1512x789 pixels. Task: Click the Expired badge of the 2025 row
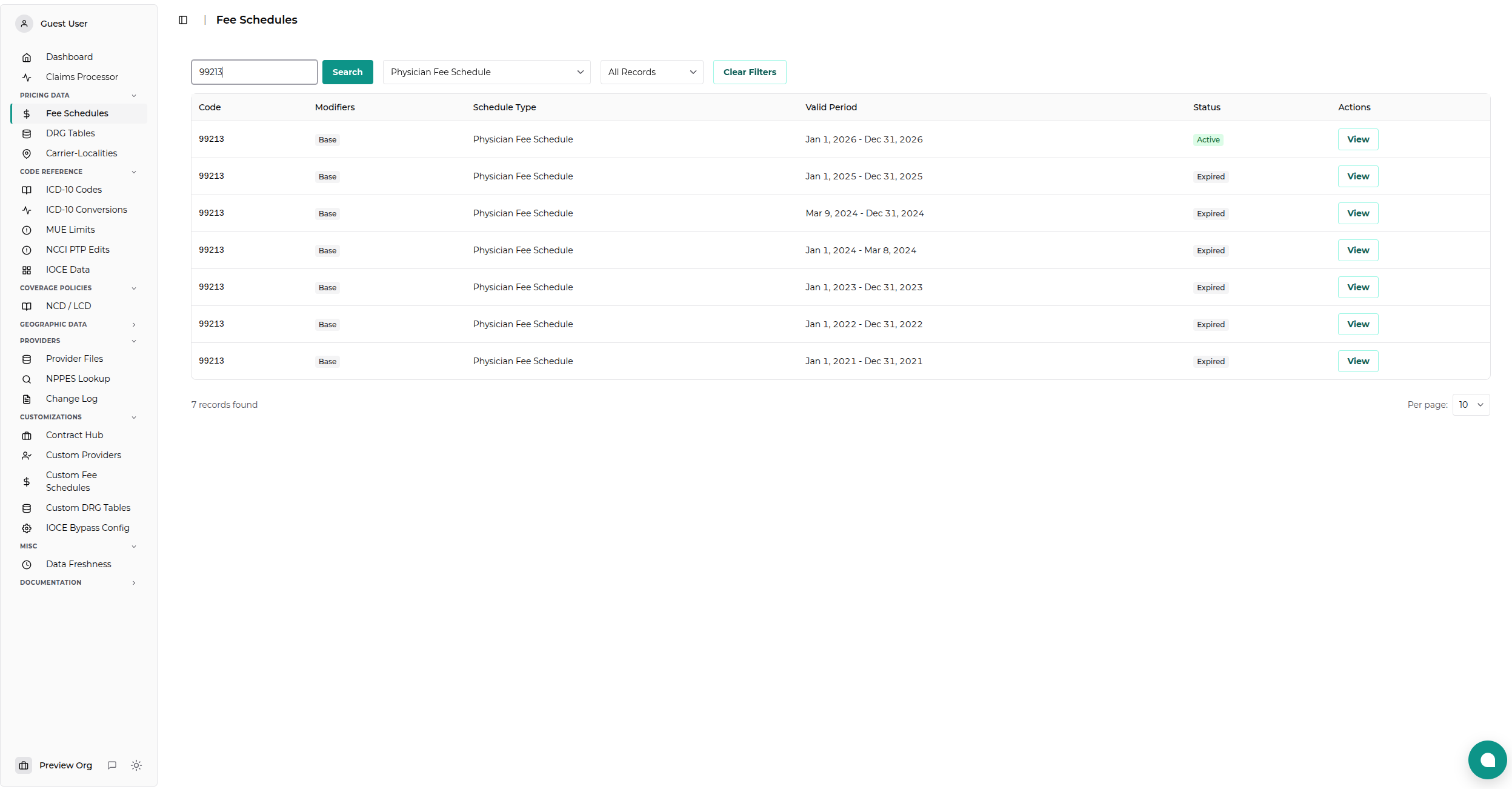(1210, 177)
